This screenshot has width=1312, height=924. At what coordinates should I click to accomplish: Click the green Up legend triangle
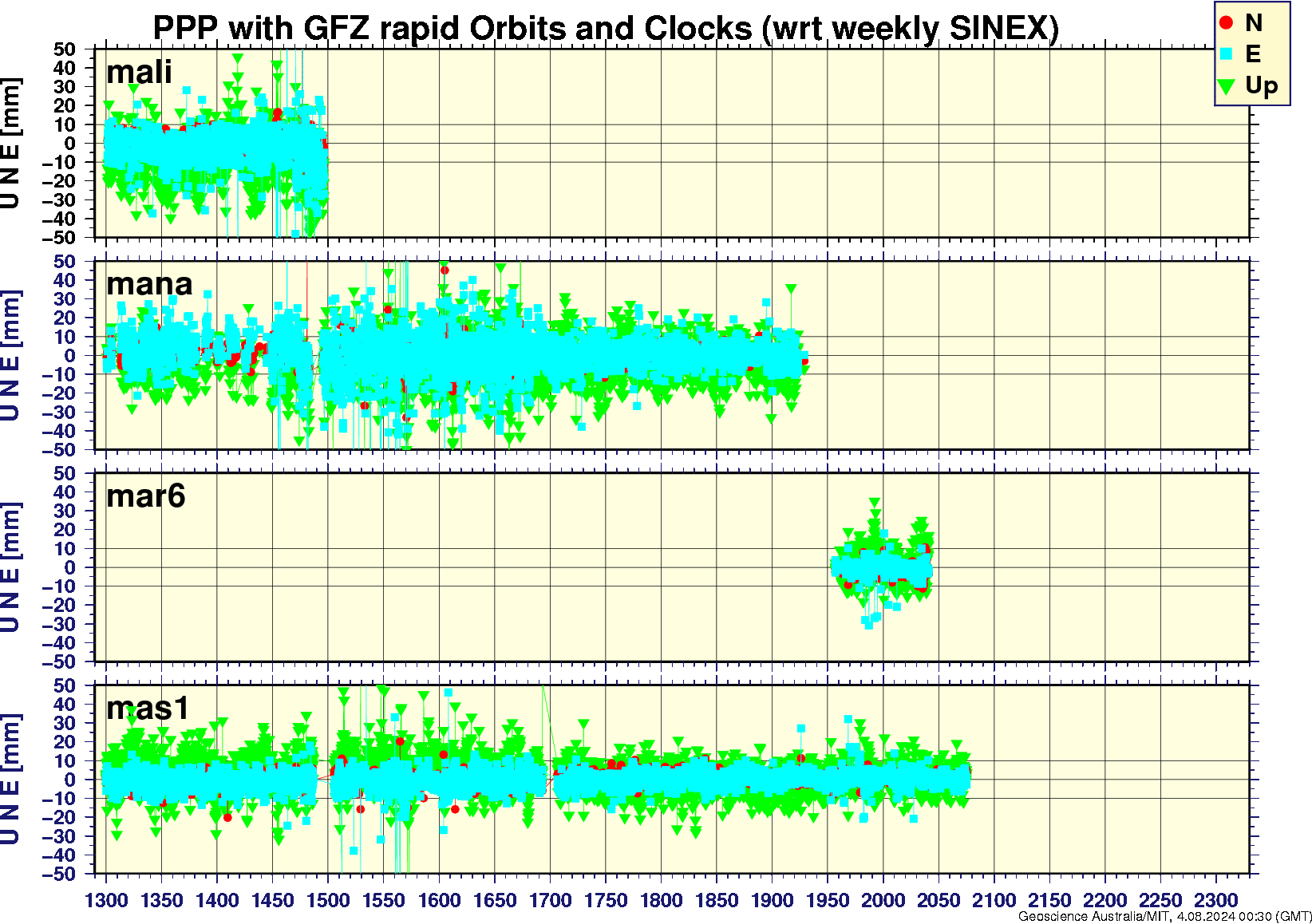(1227, 85)
